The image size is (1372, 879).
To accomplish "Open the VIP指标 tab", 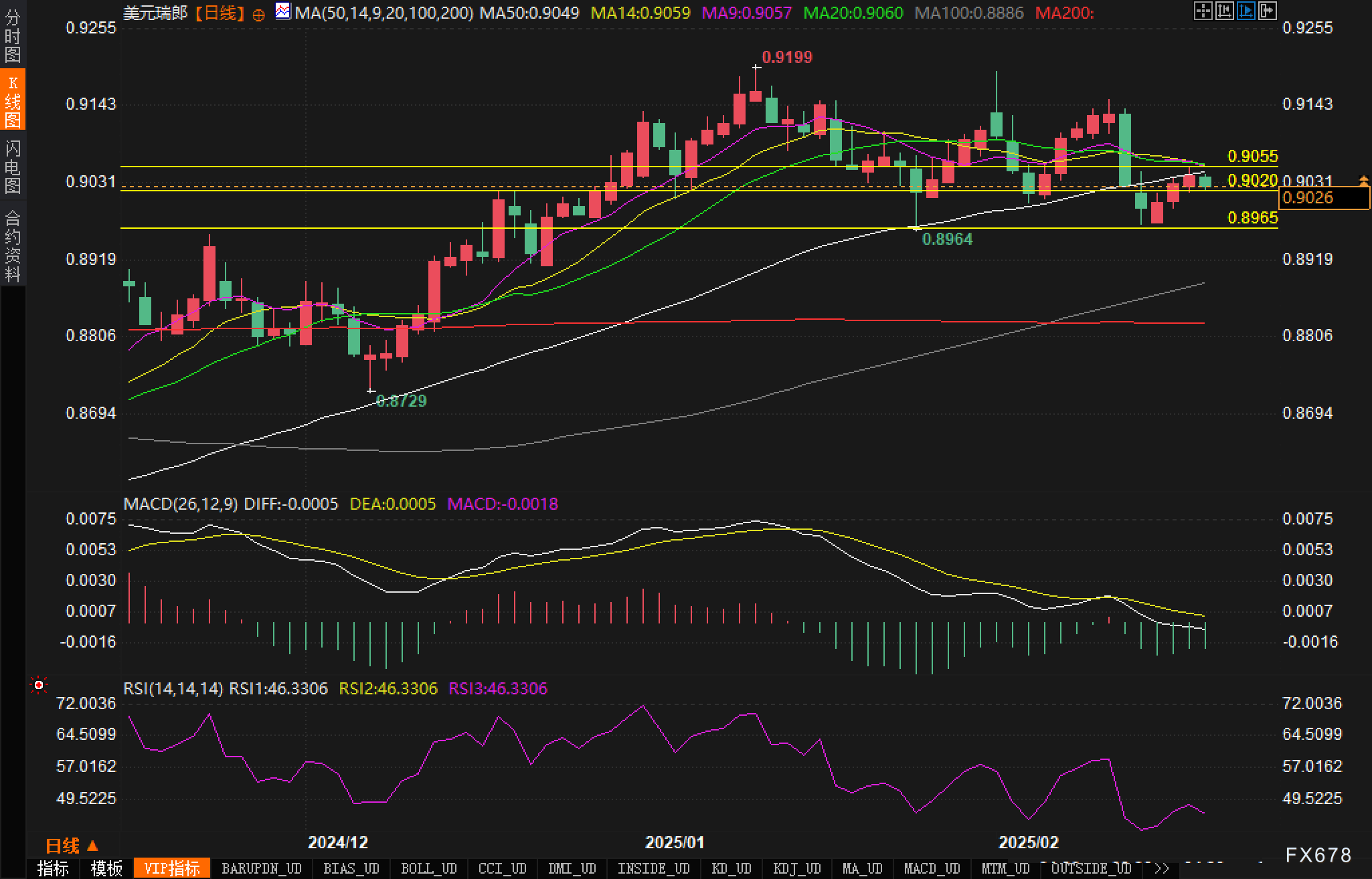I will click(172, 868).
